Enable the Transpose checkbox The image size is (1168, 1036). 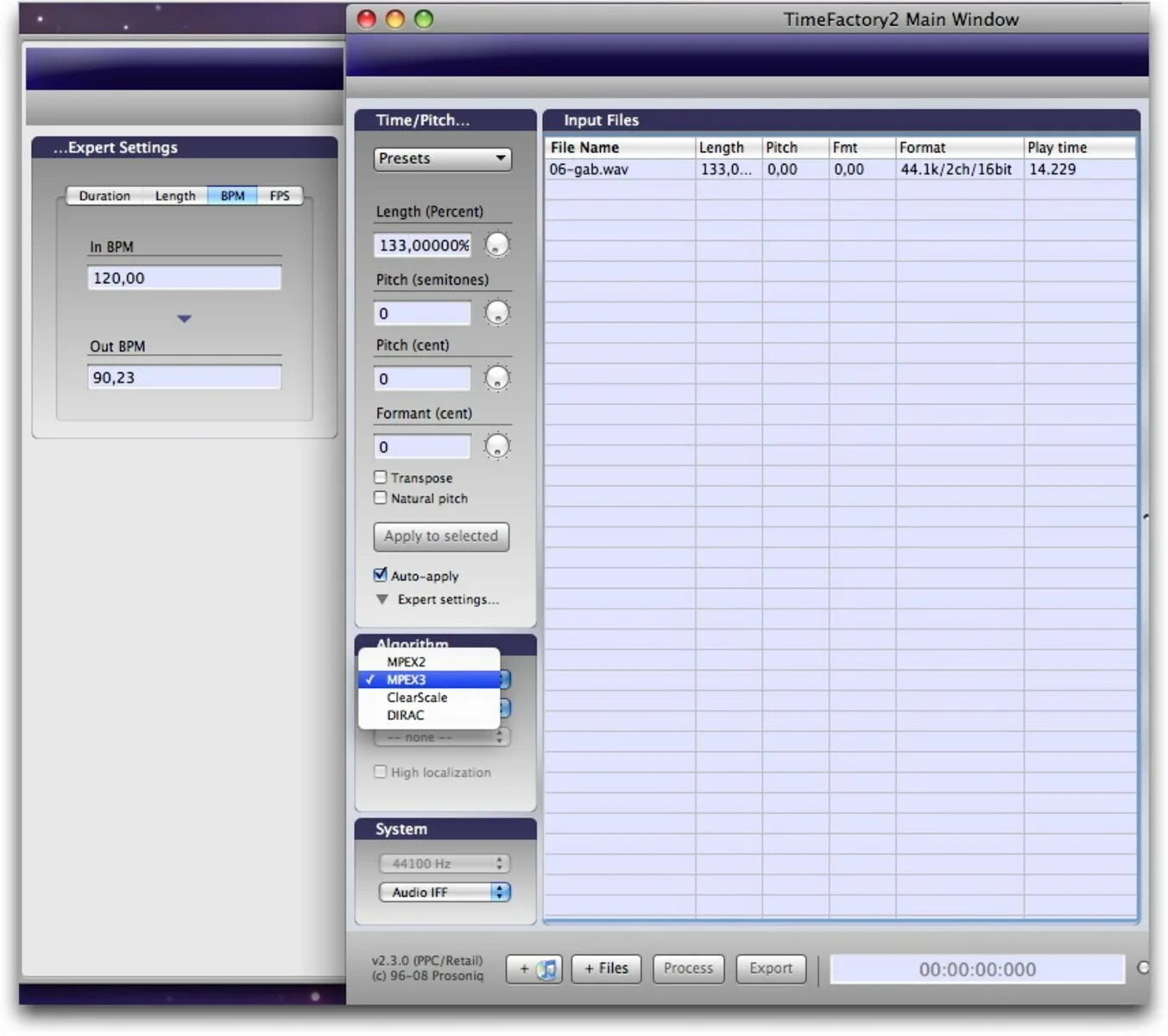[x=380, y=477]
